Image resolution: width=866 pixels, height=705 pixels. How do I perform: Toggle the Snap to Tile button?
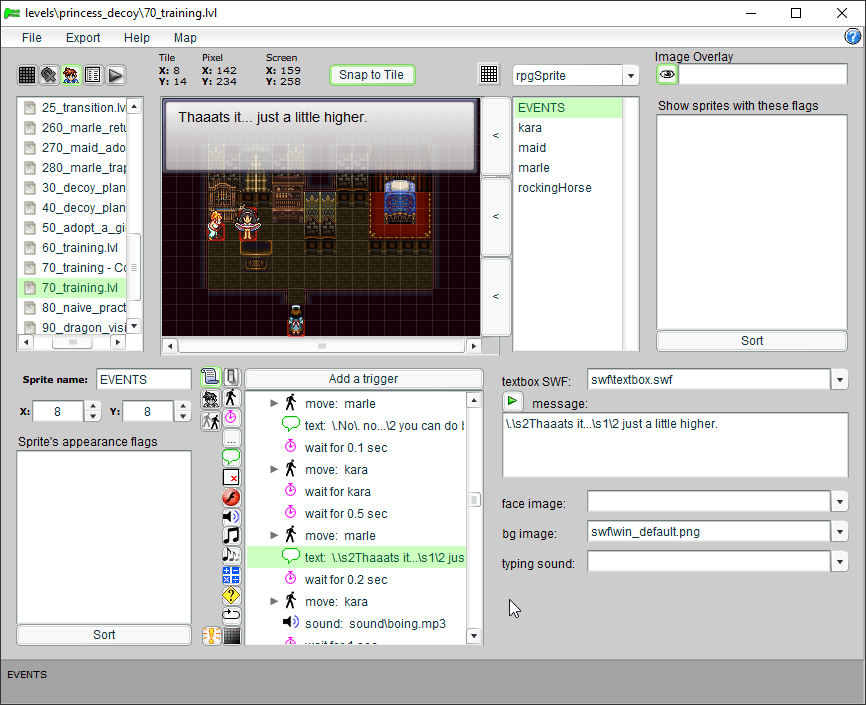371,75
